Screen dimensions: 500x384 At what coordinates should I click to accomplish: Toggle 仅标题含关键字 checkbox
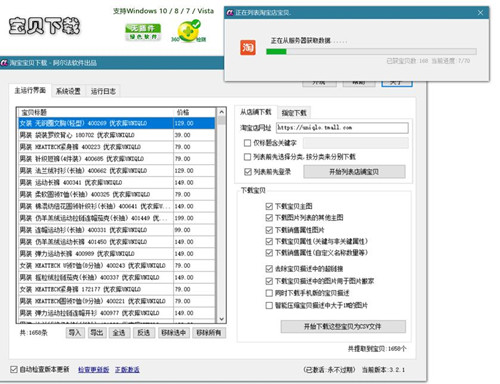(x=247, y=143)
